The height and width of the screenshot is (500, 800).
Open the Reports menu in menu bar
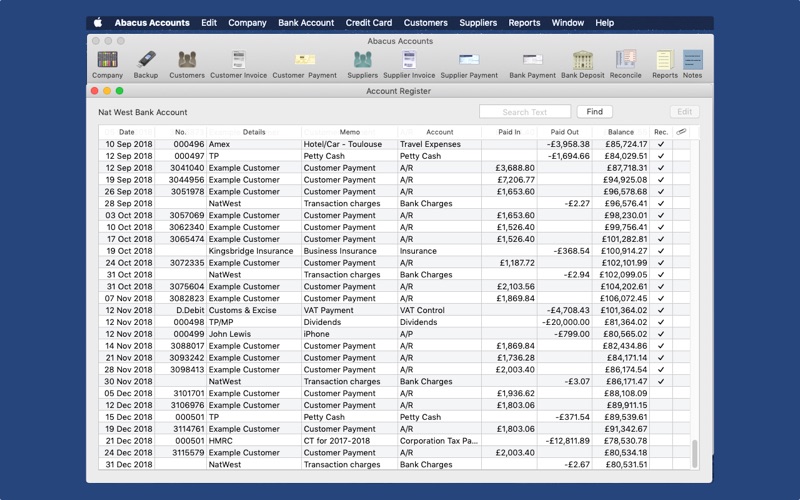click(x=524, y=23)
